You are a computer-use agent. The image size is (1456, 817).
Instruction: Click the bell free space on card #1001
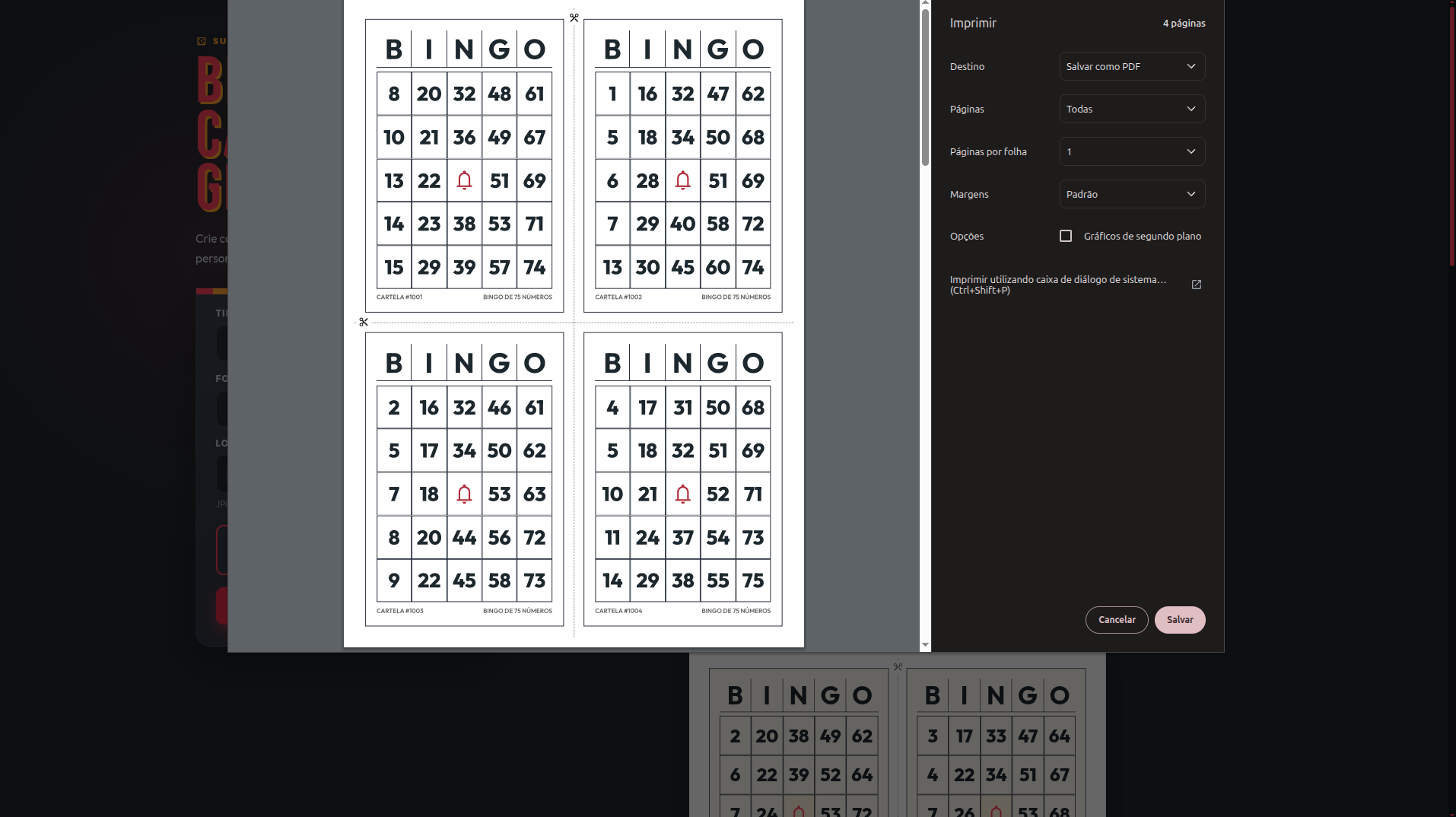[x=464, y=180]
